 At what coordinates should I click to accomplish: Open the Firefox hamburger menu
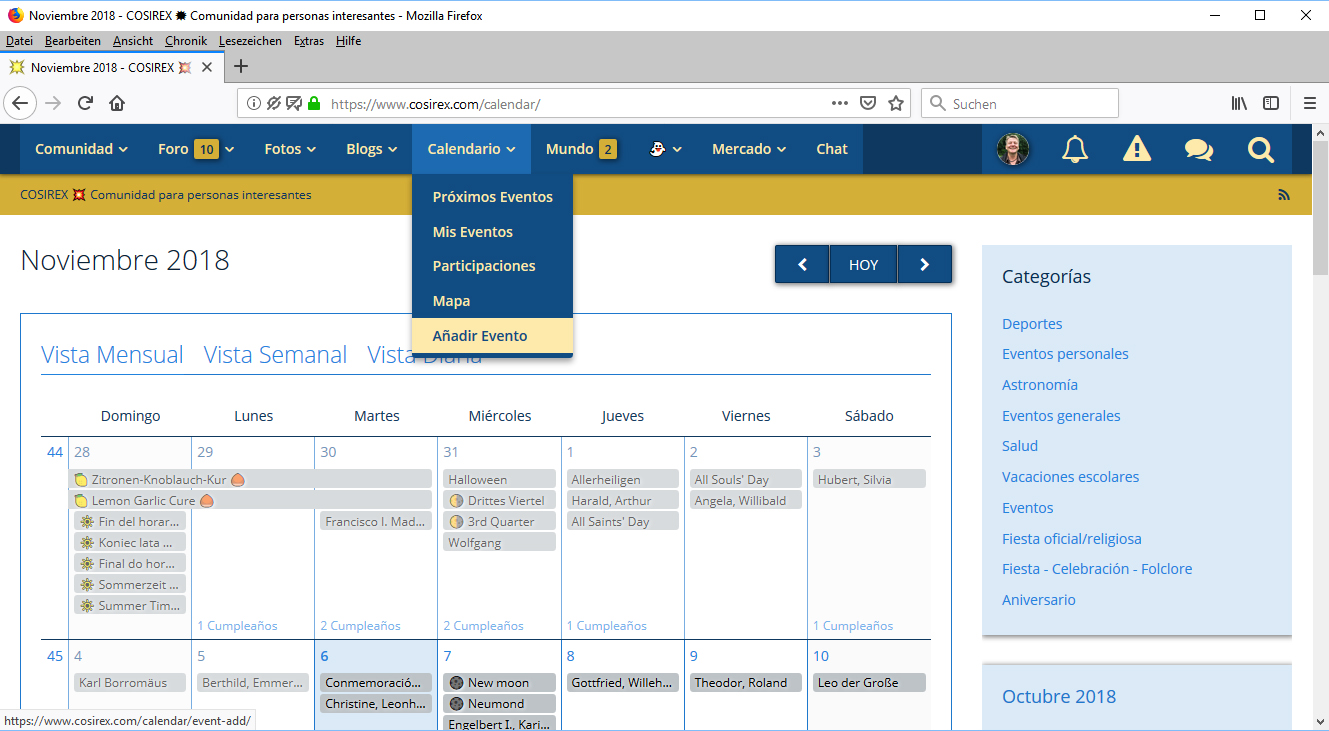coord(1310,103)
